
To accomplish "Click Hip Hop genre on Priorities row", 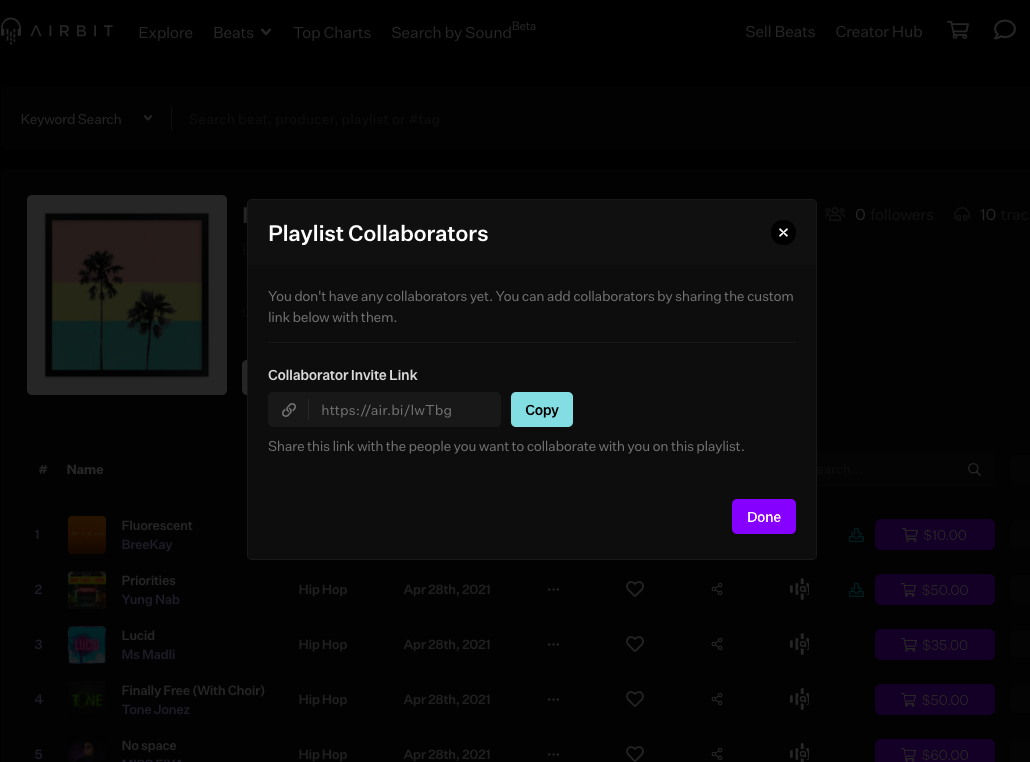I will (323, 589).
